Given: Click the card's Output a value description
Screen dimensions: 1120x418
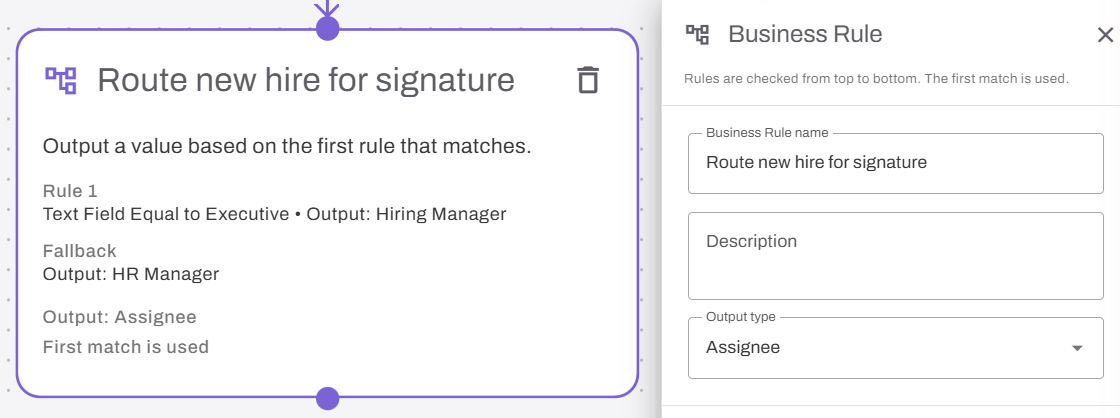Looking at the screenshot, I should [287, 147].
